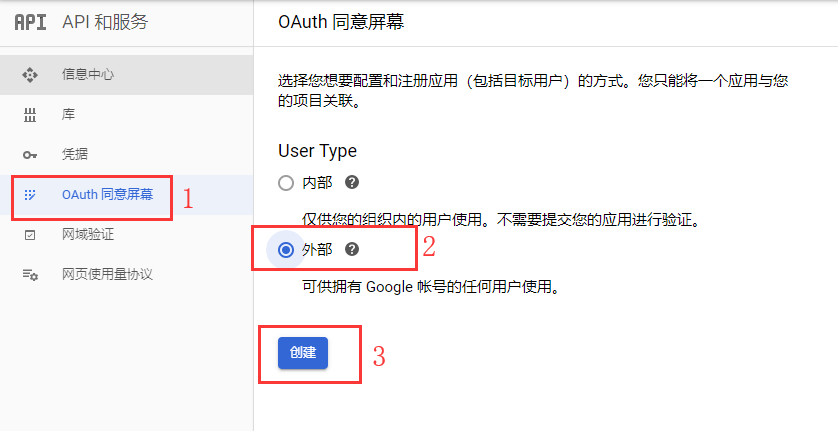Click the 凭据 key icon
This screenshot has height=431, width=838.
click(x=30, y=155)
